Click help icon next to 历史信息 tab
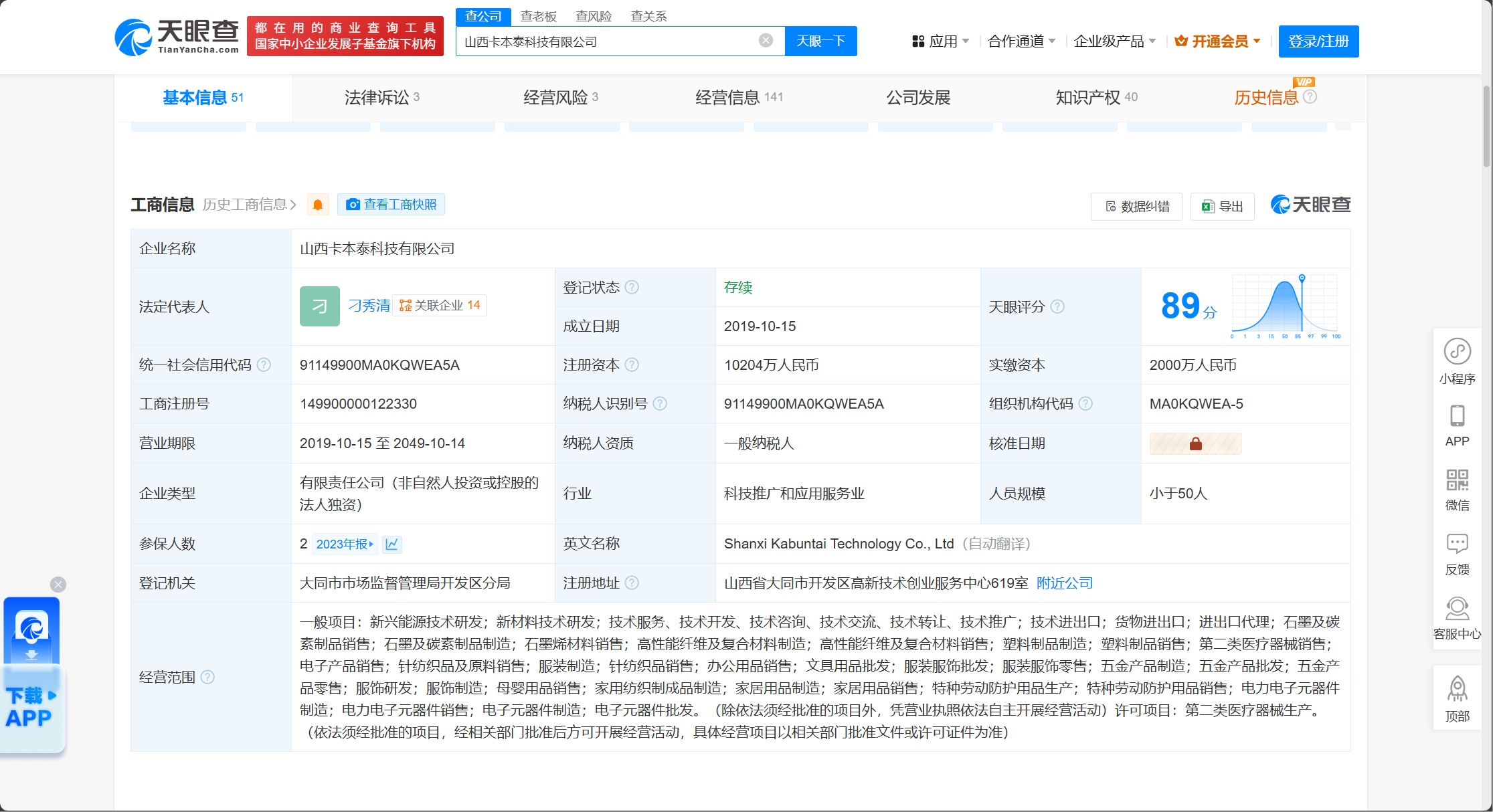The width and height of the screenshot is (1493, 812). (x=1310, y=97)
